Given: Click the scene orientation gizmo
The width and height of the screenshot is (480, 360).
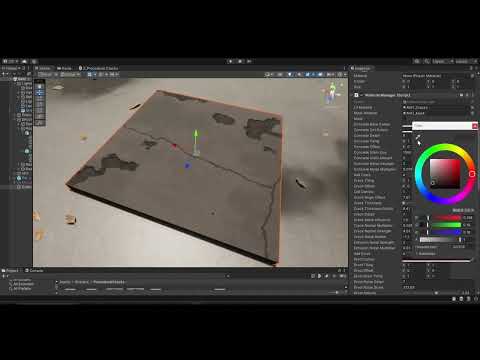Looking at the screenshot, I should (x=332, y=93).
